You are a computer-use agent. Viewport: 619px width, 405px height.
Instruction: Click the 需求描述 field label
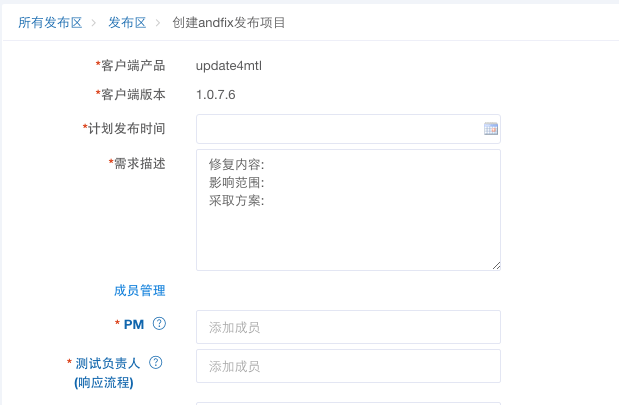[139, 163]
